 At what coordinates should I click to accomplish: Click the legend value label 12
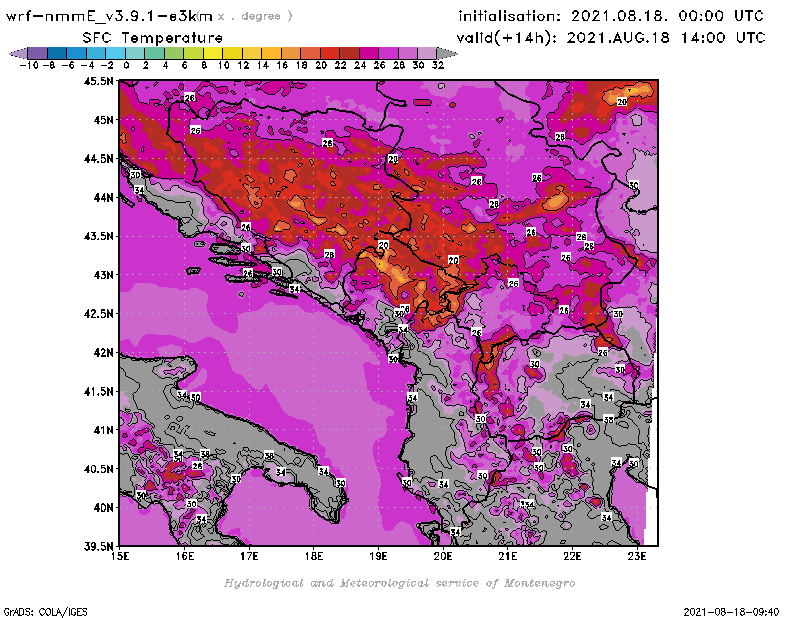(243, 65)
